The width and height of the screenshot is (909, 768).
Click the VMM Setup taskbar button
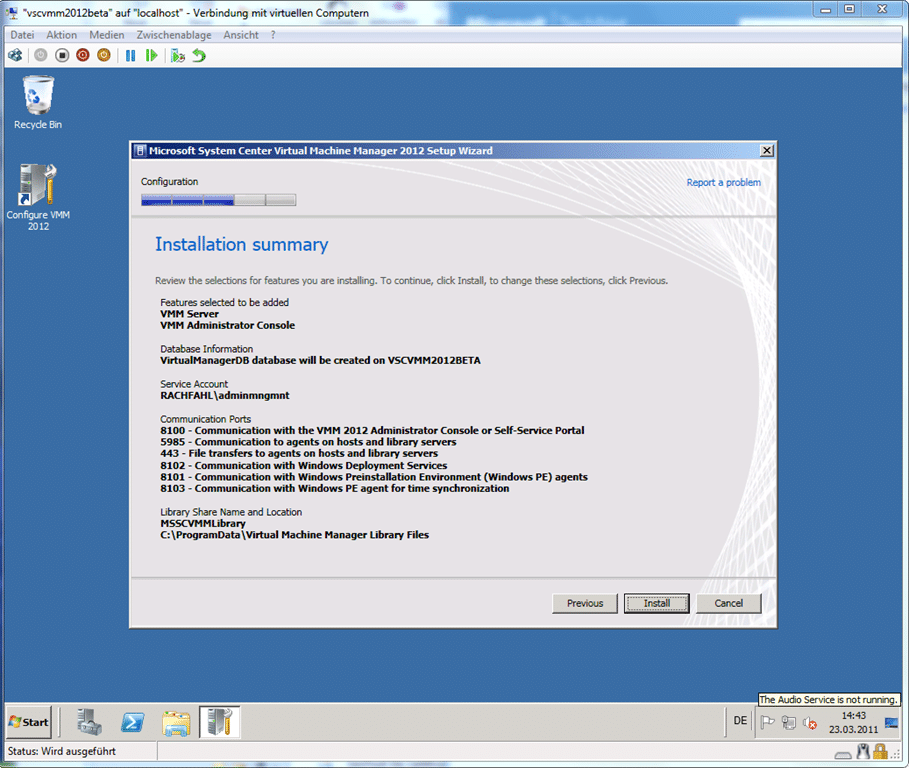click(x=220, y=722)
